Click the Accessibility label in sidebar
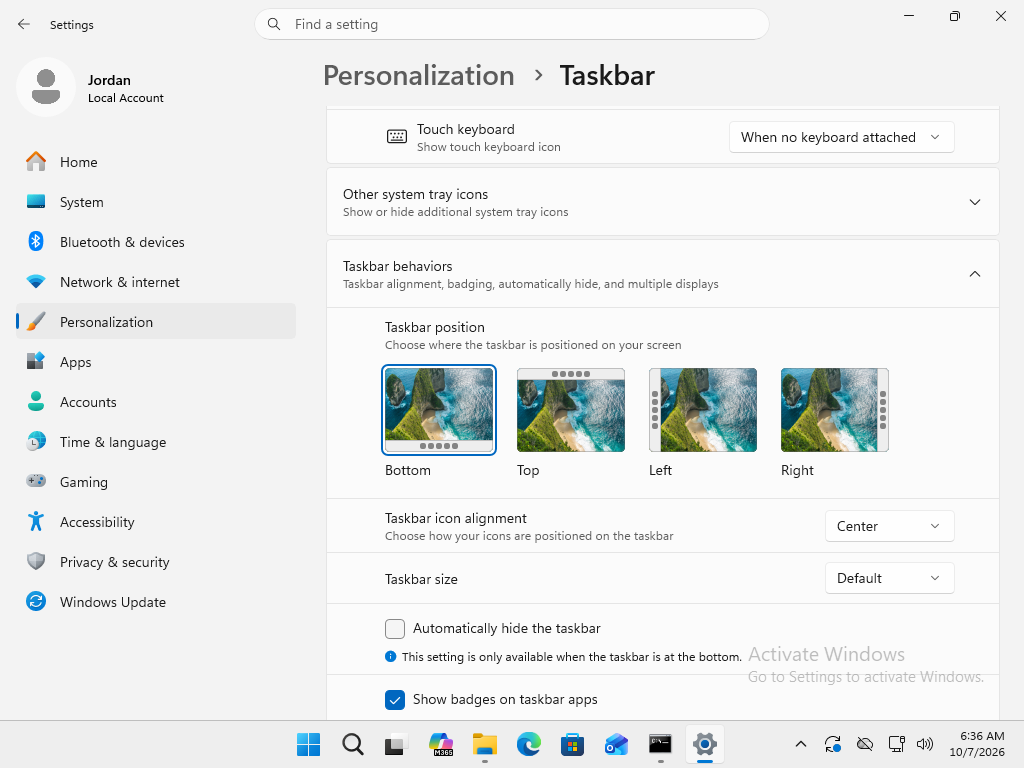This screenshot has height=768, width=1024. (x=97, y=522)
